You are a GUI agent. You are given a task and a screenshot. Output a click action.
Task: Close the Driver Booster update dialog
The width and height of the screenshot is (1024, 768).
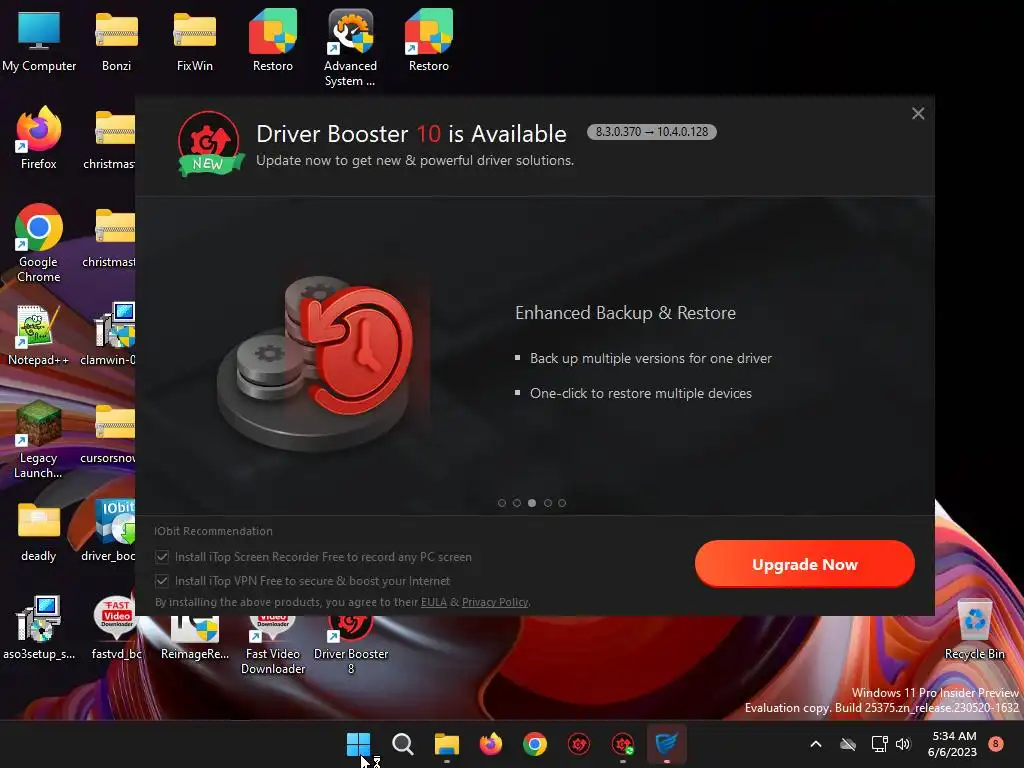coord(918,114)
